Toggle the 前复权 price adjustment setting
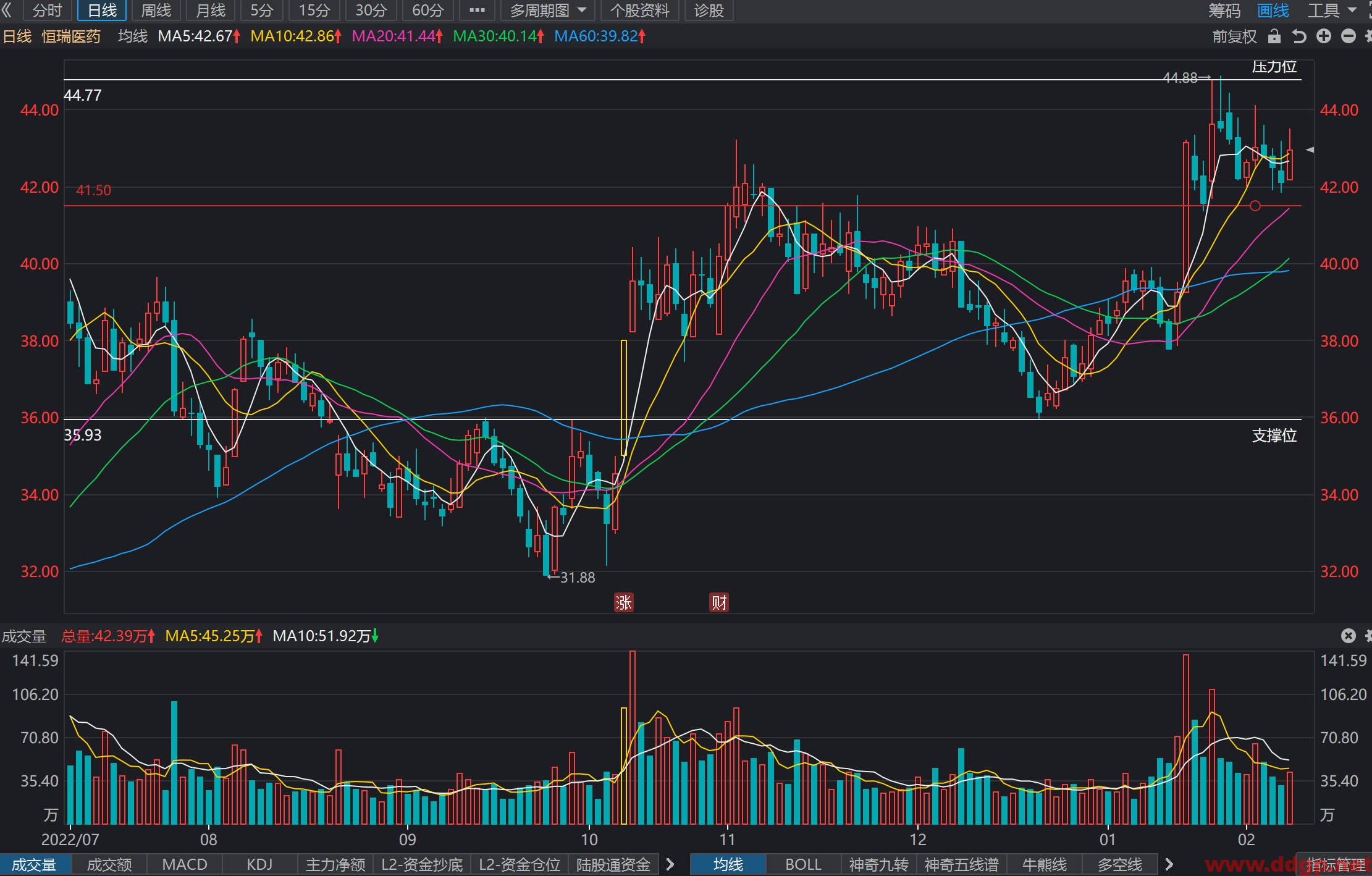This screenshot has width=1372, height=876. pyautogui.click(x=1235, y=36)
